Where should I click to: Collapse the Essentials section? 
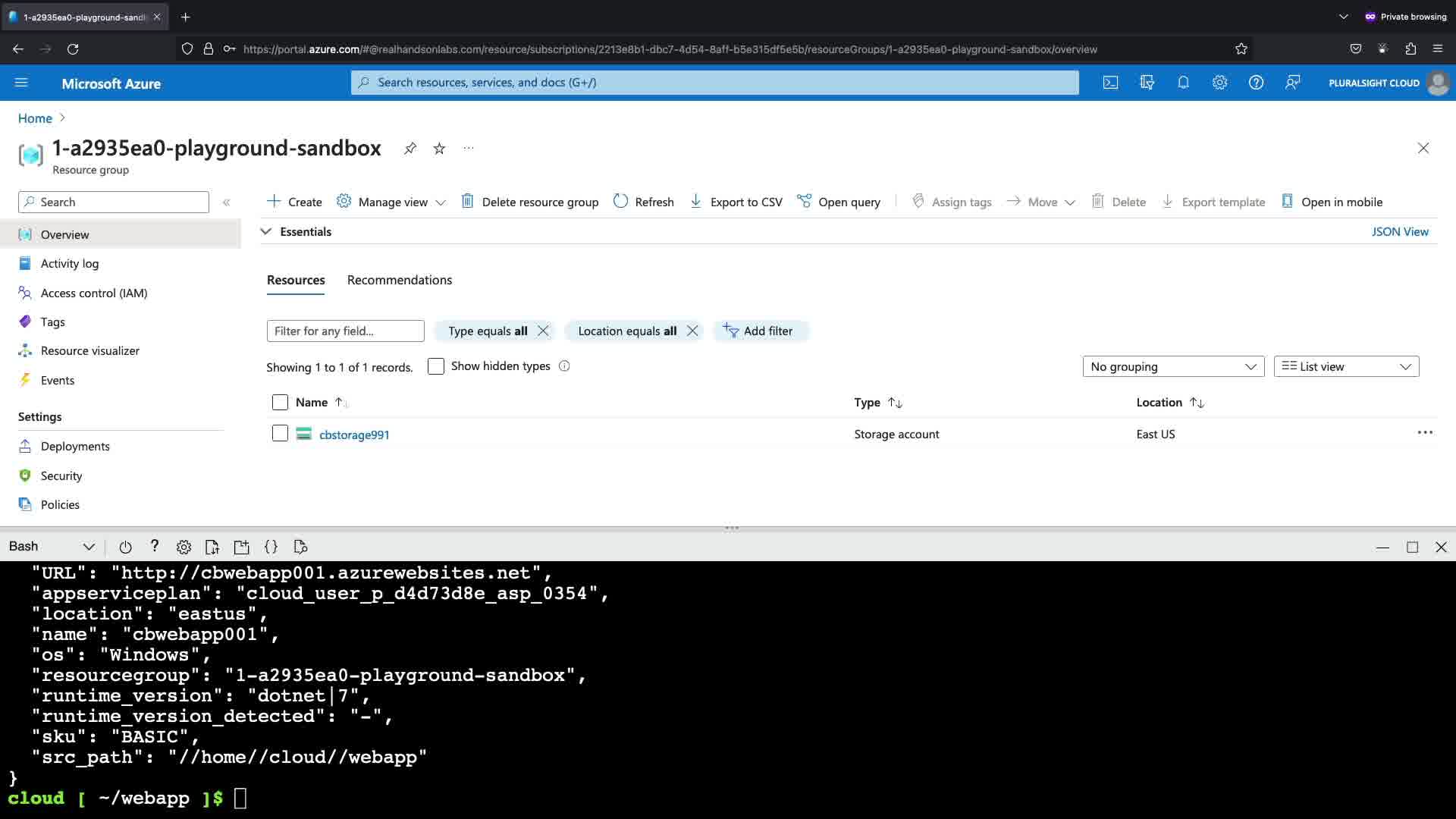pos(266,232)
